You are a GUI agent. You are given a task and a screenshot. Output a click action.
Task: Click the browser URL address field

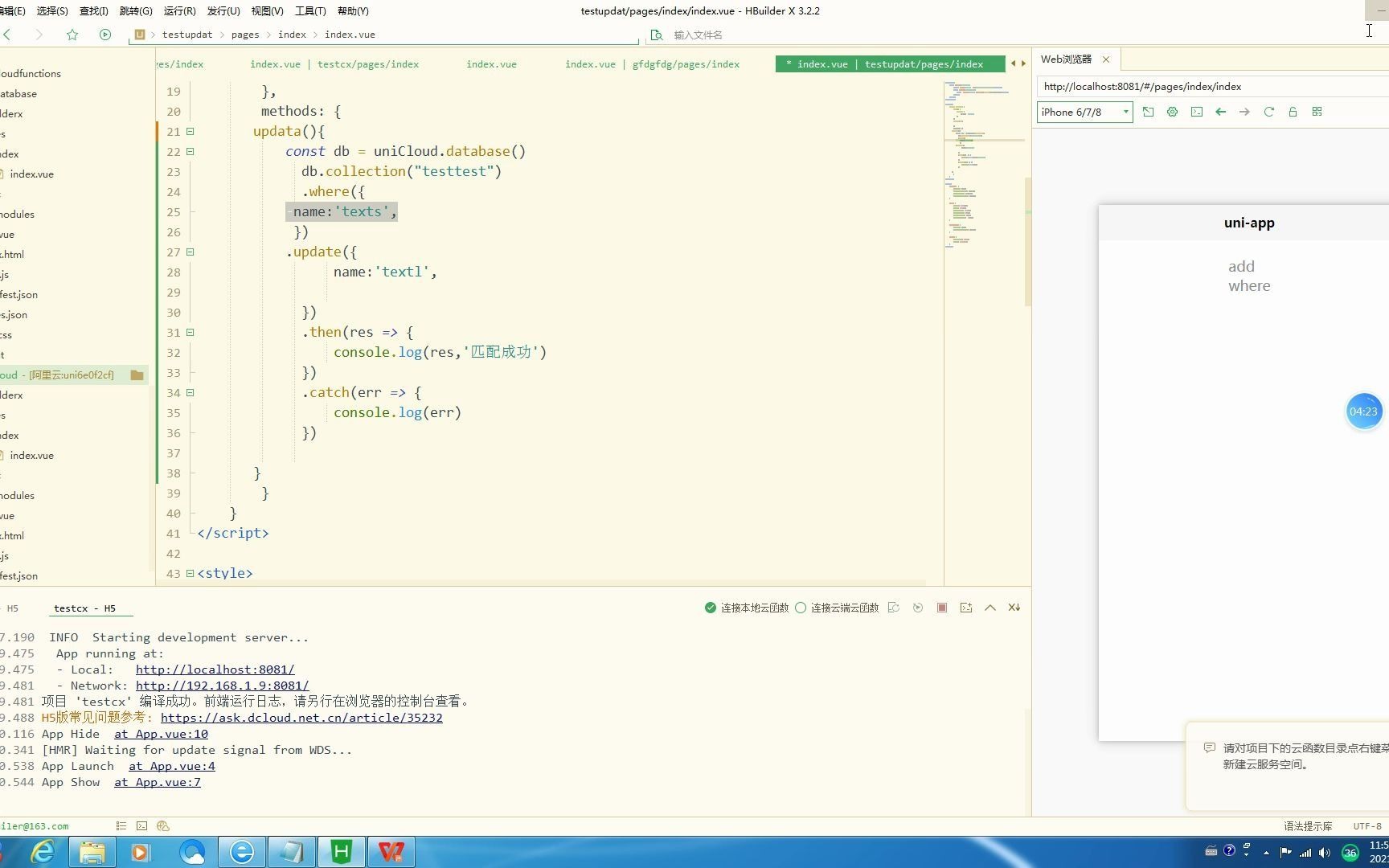point(1214,86)
